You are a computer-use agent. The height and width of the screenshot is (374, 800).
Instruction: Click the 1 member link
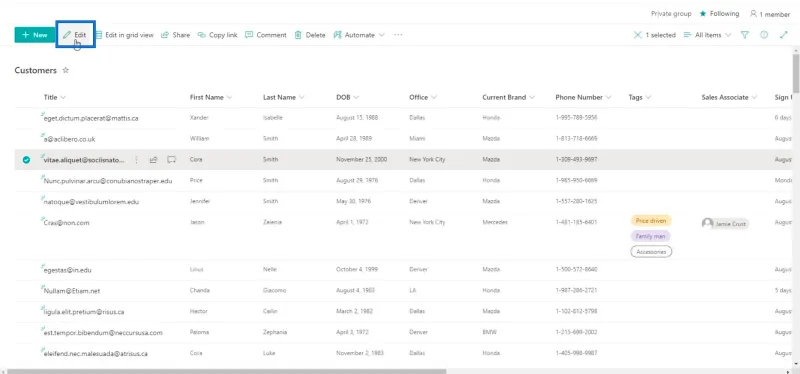(x=770, y=14)
